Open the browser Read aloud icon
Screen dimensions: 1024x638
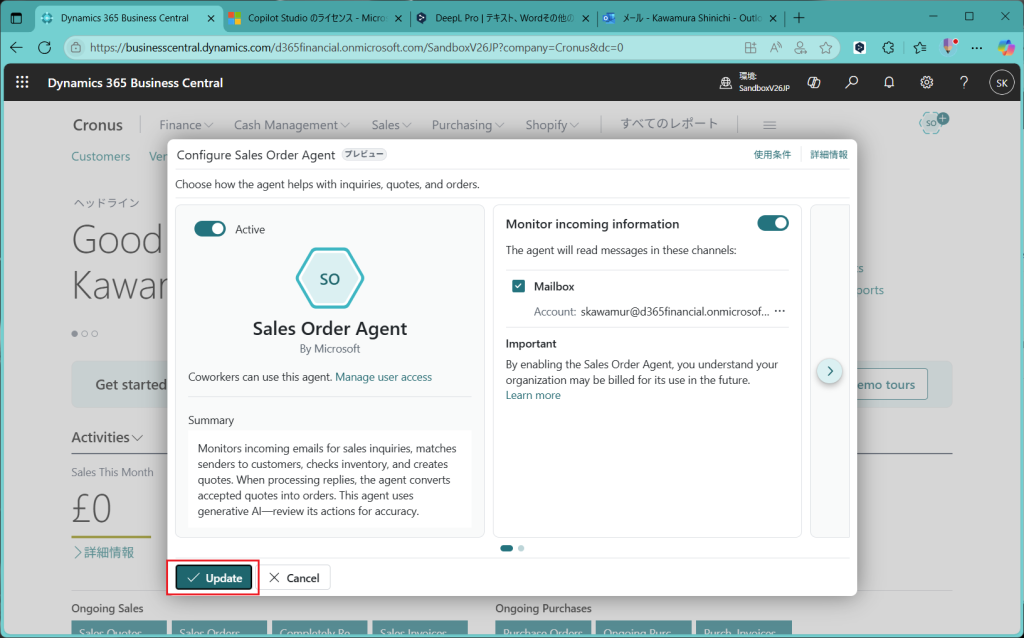click(x=776, y=48)
